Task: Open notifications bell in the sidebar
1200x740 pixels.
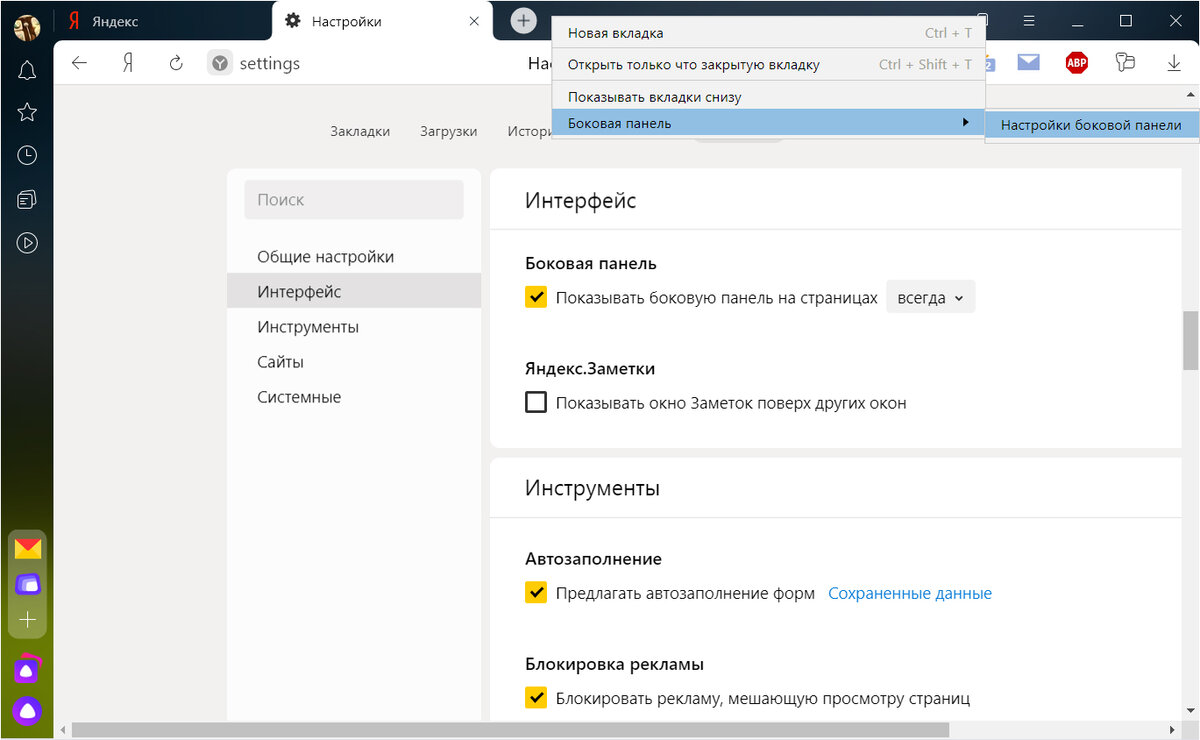Action: (27, 70)
